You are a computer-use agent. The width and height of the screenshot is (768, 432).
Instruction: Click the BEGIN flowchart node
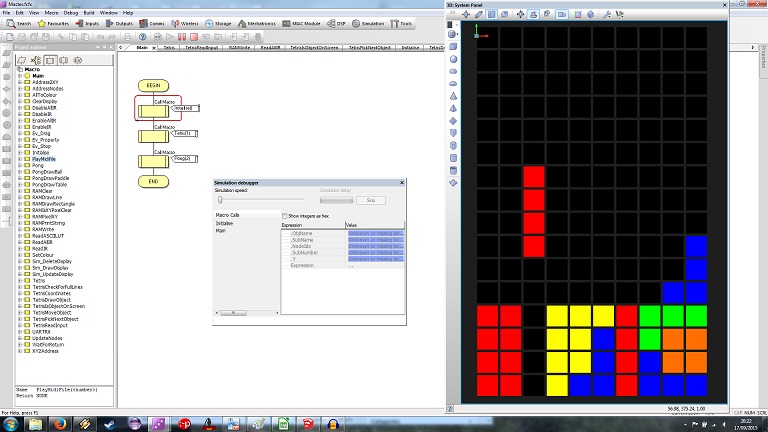click(x=153, y=86)
